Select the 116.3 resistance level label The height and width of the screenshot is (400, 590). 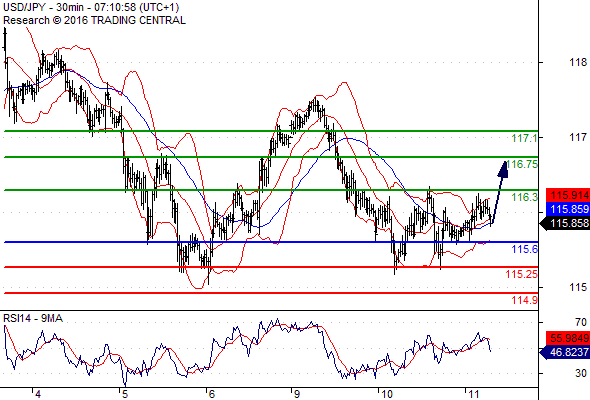point(525,197)
